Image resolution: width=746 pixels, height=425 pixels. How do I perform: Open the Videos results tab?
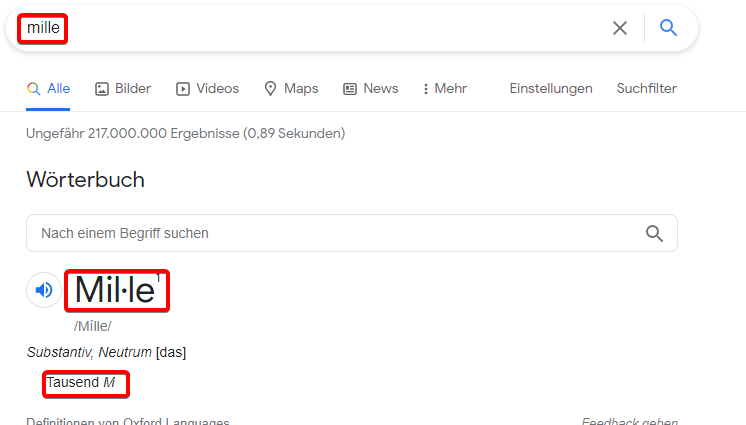tap(208, 88)
